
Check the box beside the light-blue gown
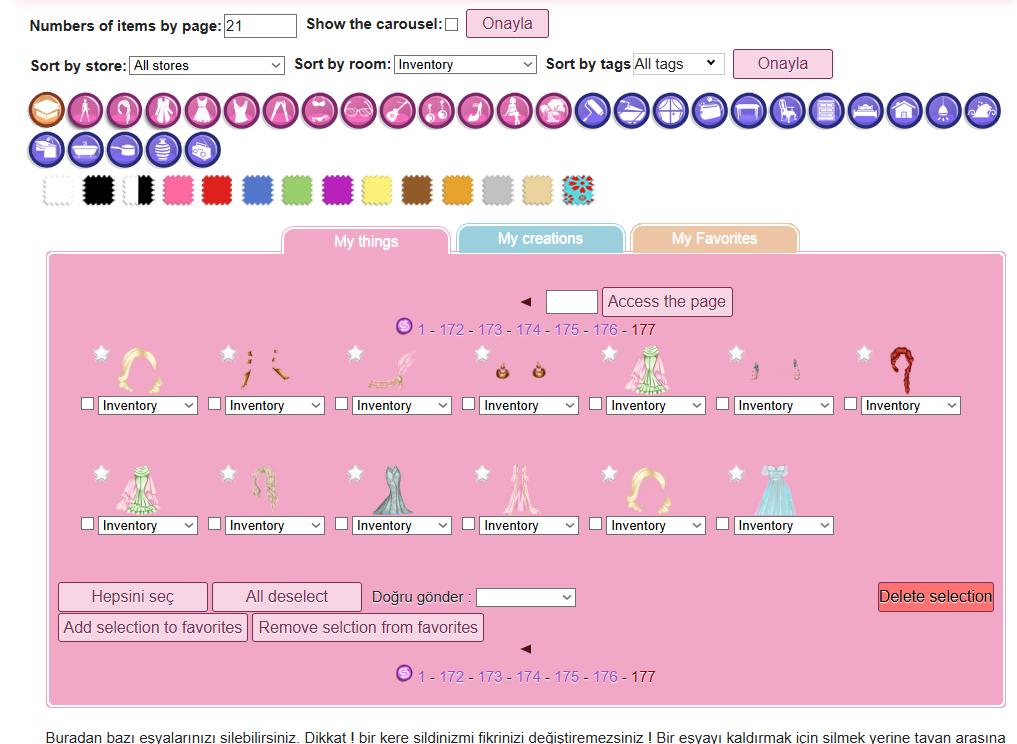click(x=723, y=523)
